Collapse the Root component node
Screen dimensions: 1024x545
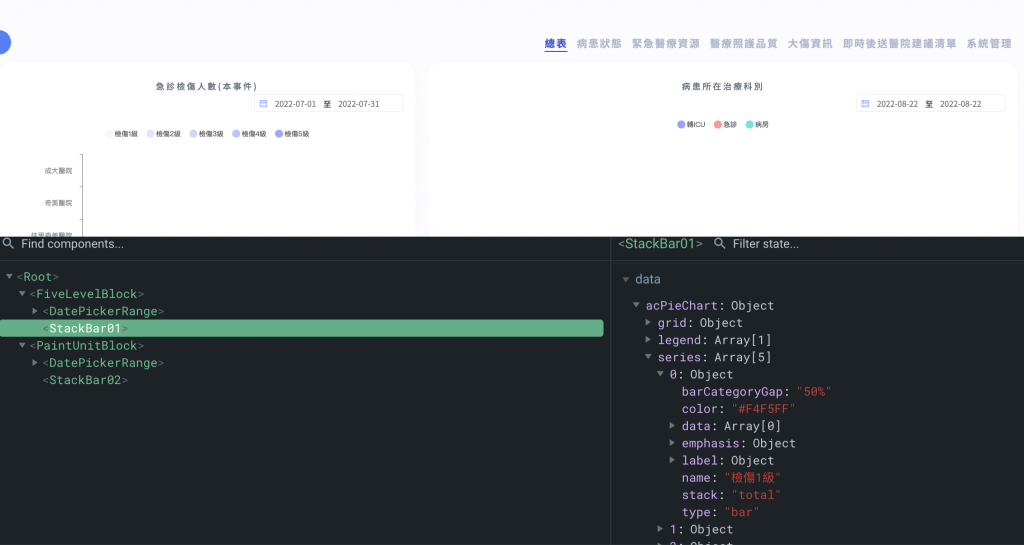(x=9, y=277)
